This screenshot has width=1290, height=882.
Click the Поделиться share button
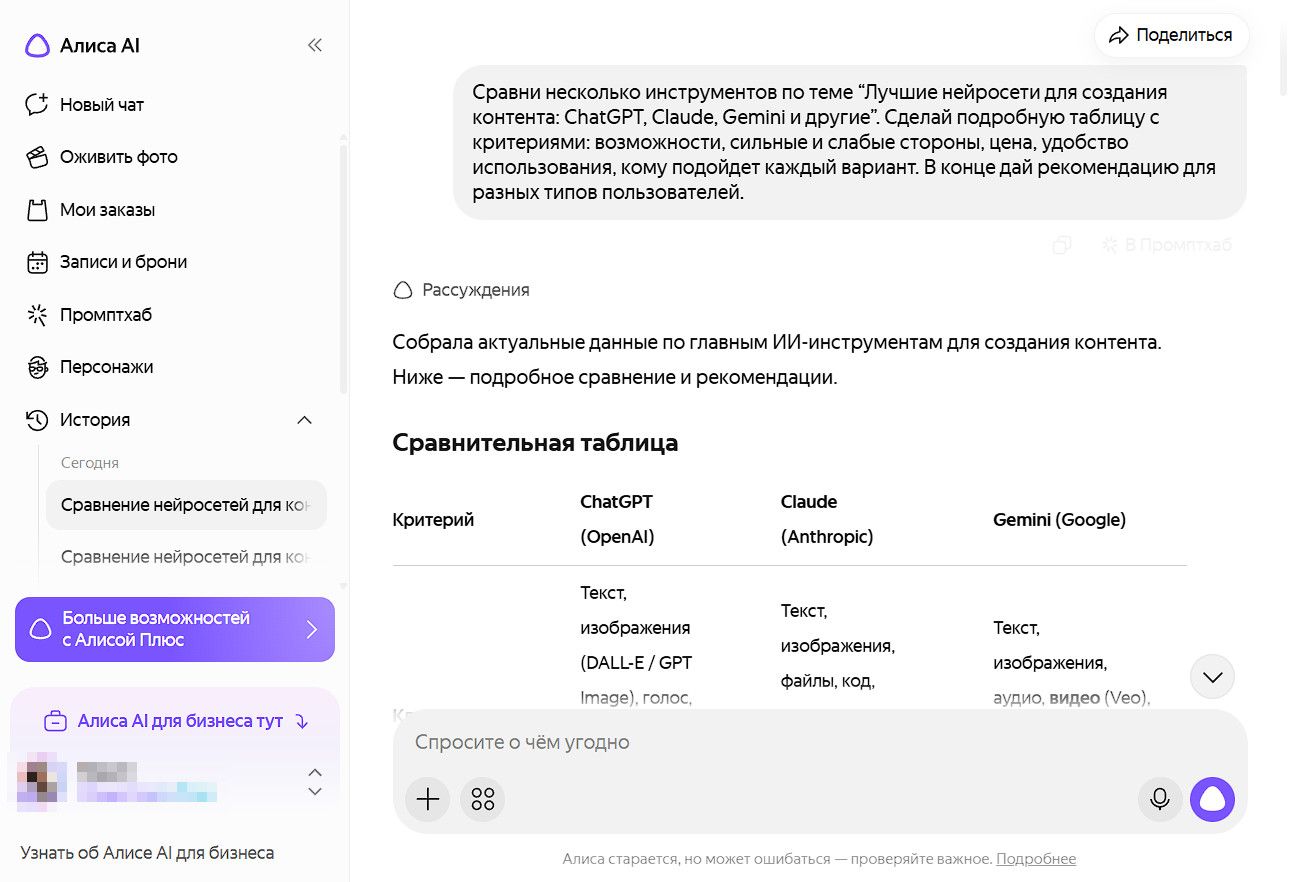click(x=1171, y=35)
